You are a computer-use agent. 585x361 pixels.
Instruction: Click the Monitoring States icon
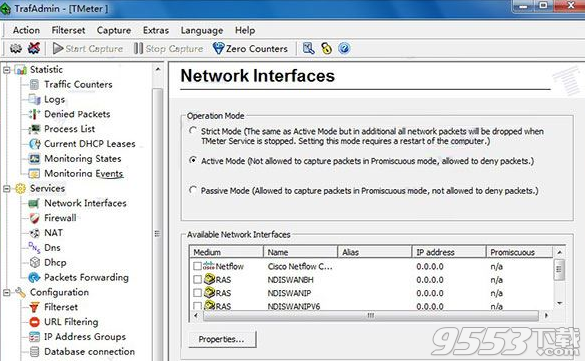[x=34, y=158]
